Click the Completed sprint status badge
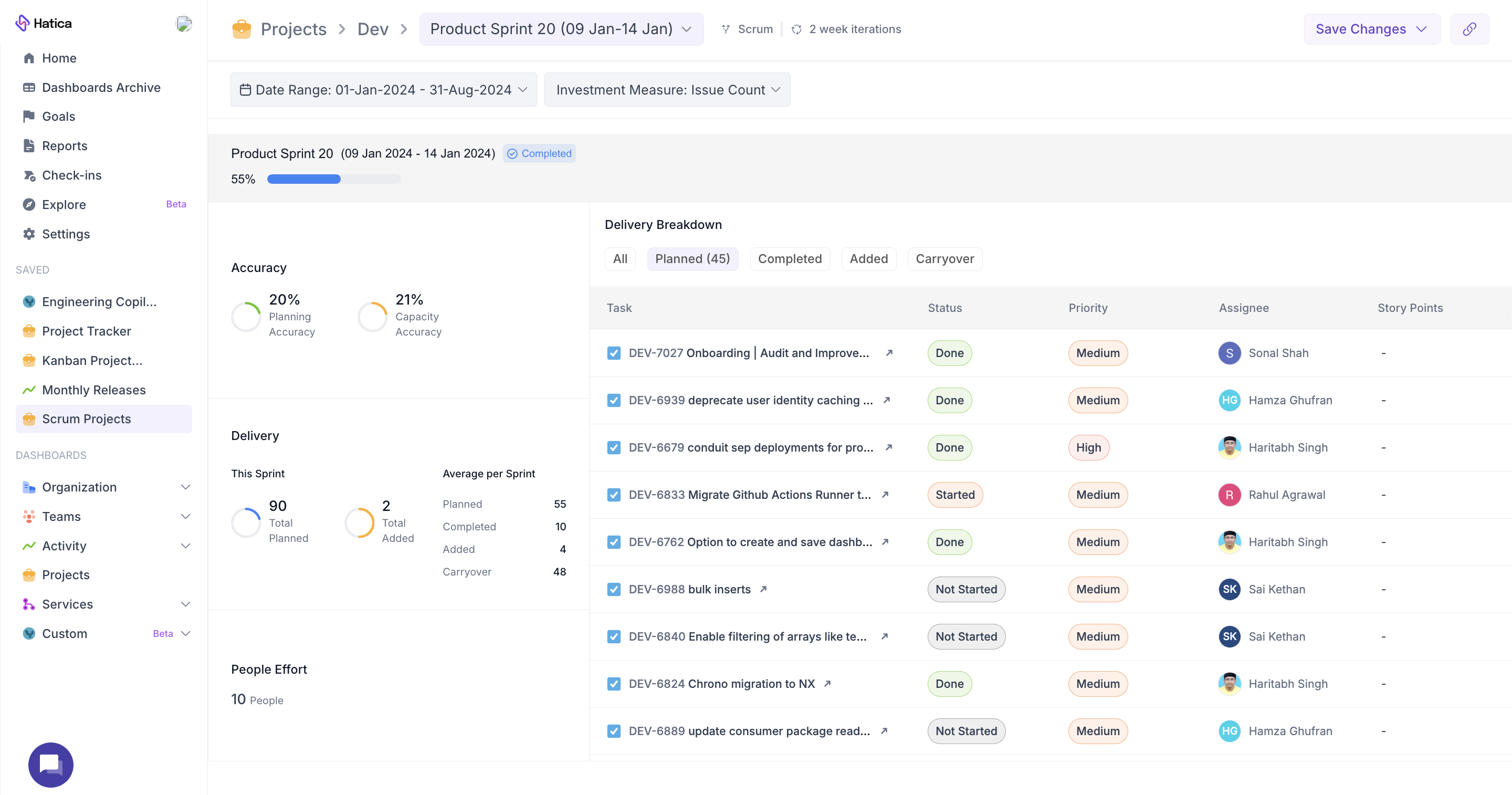Viewport: 1512px width, 795px height. (x=539, y=153)
